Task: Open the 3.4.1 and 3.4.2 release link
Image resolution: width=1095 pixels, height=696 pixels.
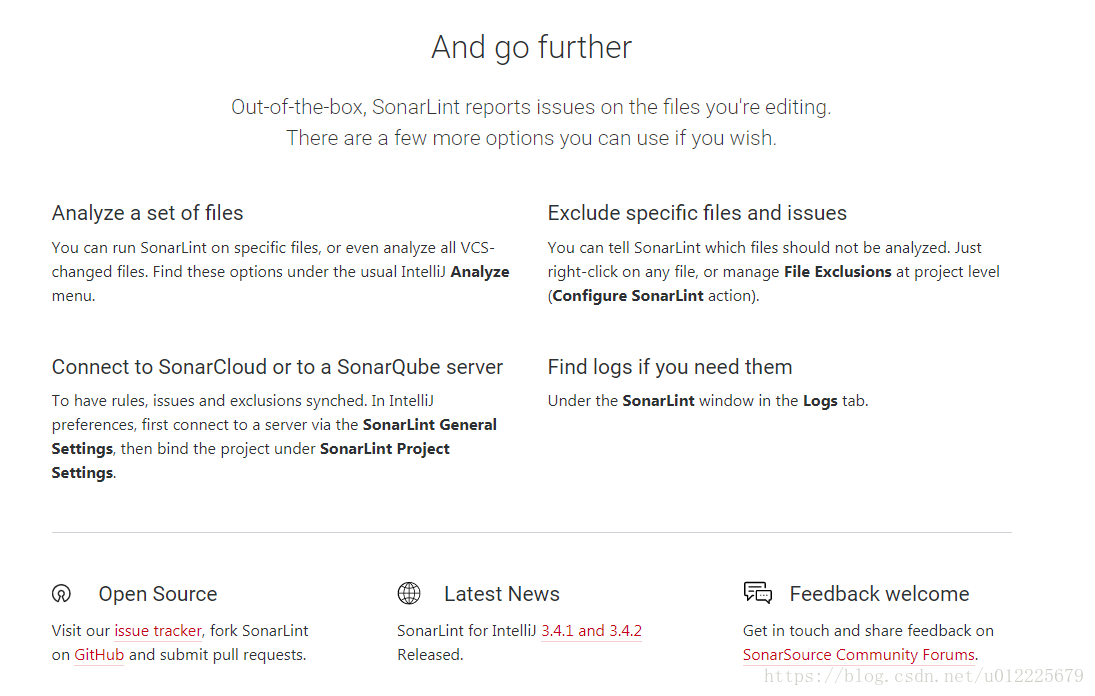Action: pos(591,630)
